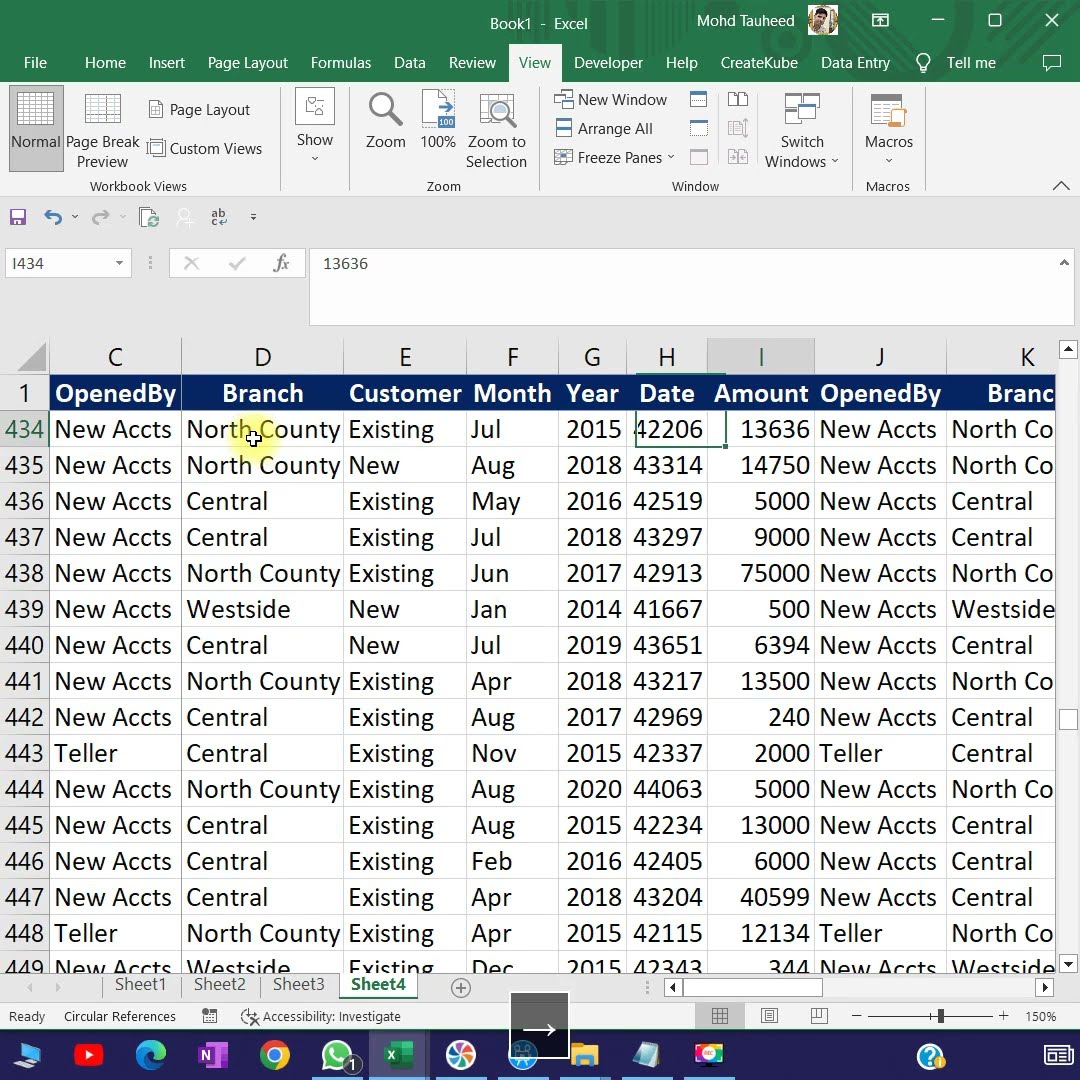Switch to Sheet1 tab
1080x1080 pixels.
pos(141,984)
